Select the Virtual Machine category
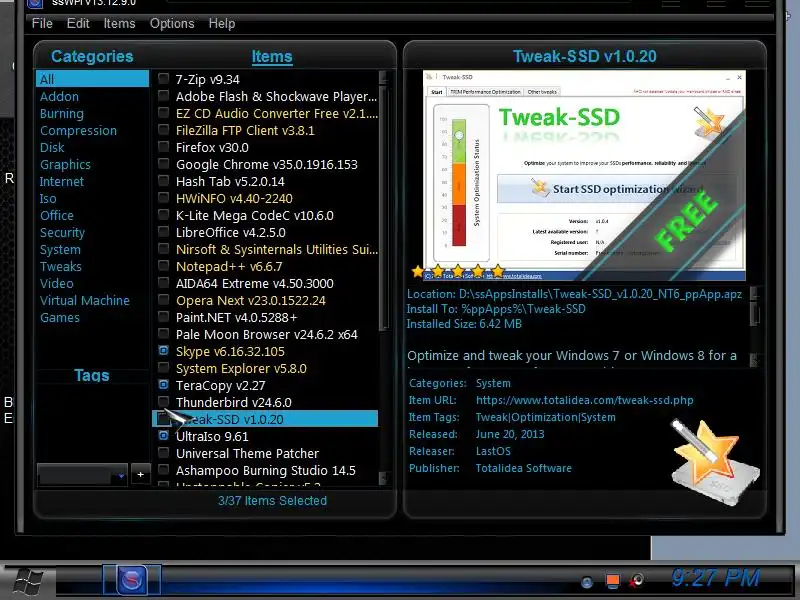800x600 pixels. (85, 301)
